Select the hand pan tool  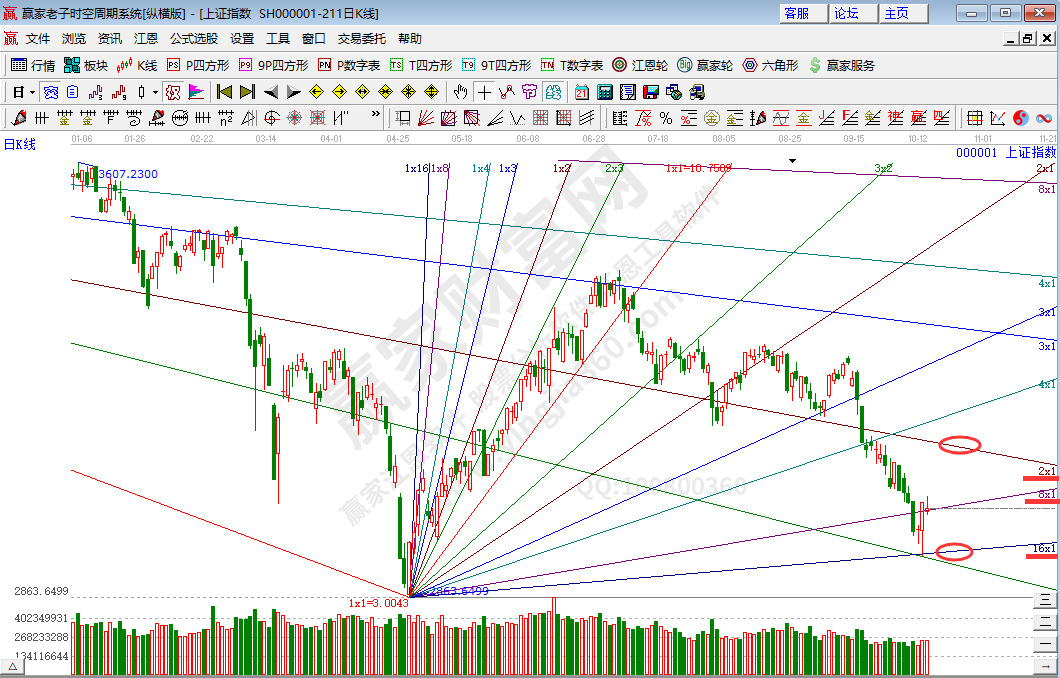(460, 92)
